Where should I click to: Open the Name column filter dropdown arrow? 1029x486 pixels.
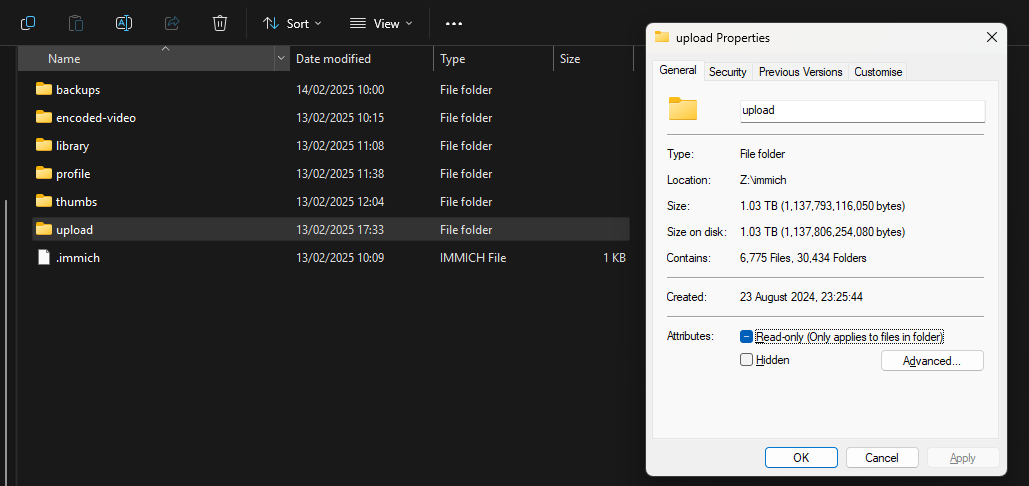281,59
